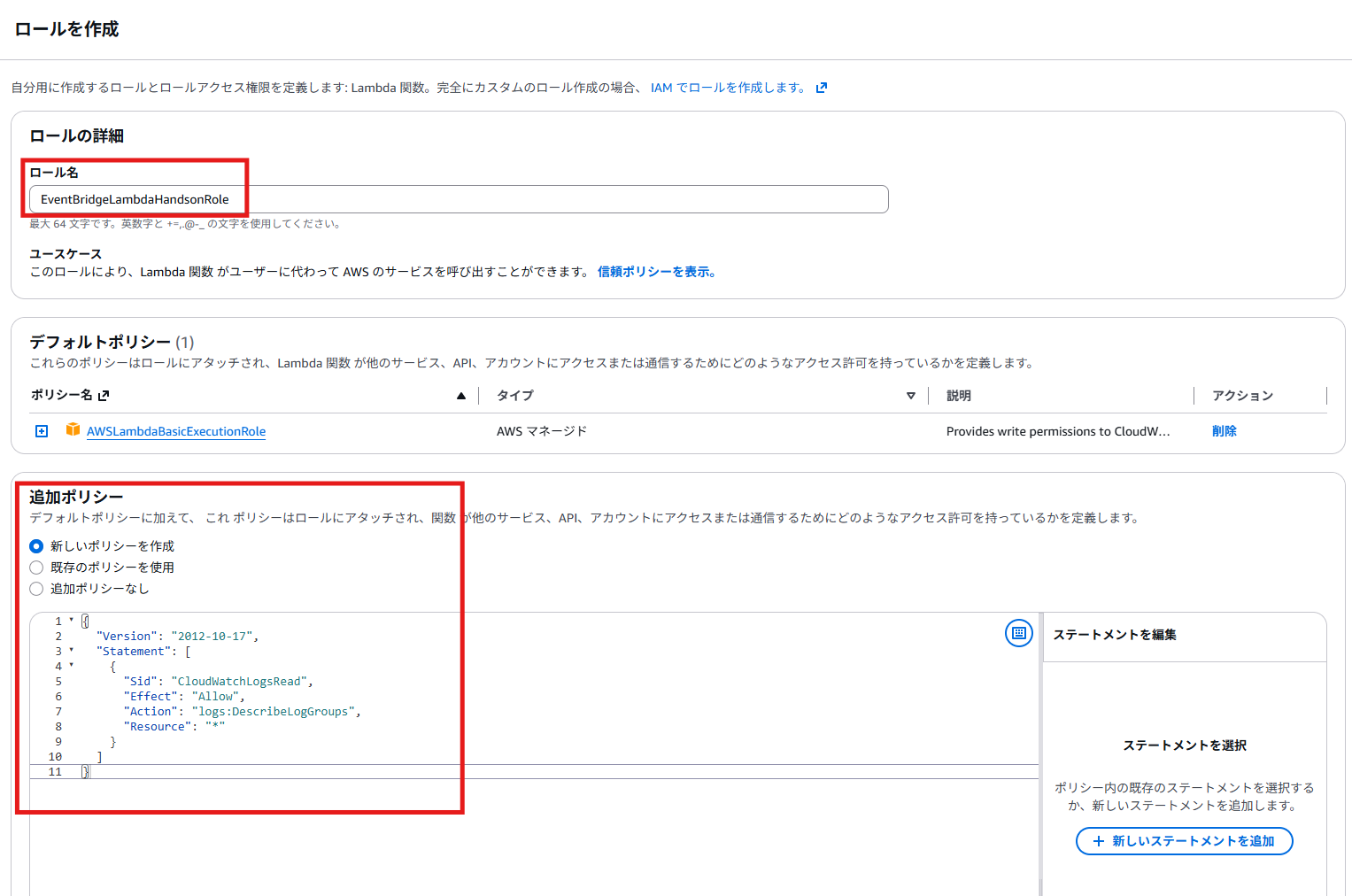Click the Provides write permissions description cell
Screen dimensions: 1352x896
pyautogui.click(x=1058, y=431)
